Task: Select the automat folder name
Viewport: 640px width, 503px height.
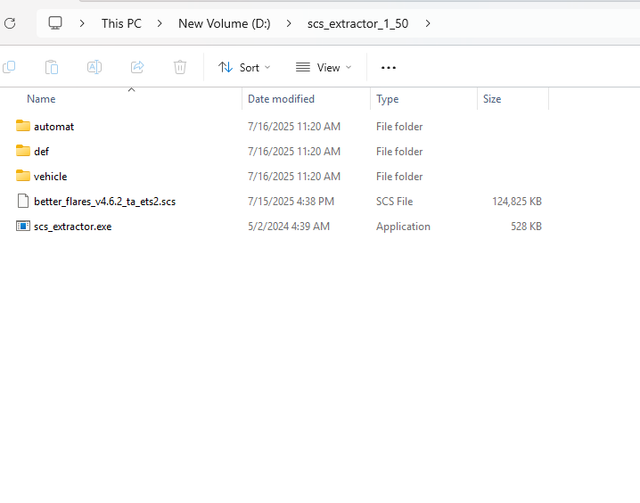Action: point(54,127)
